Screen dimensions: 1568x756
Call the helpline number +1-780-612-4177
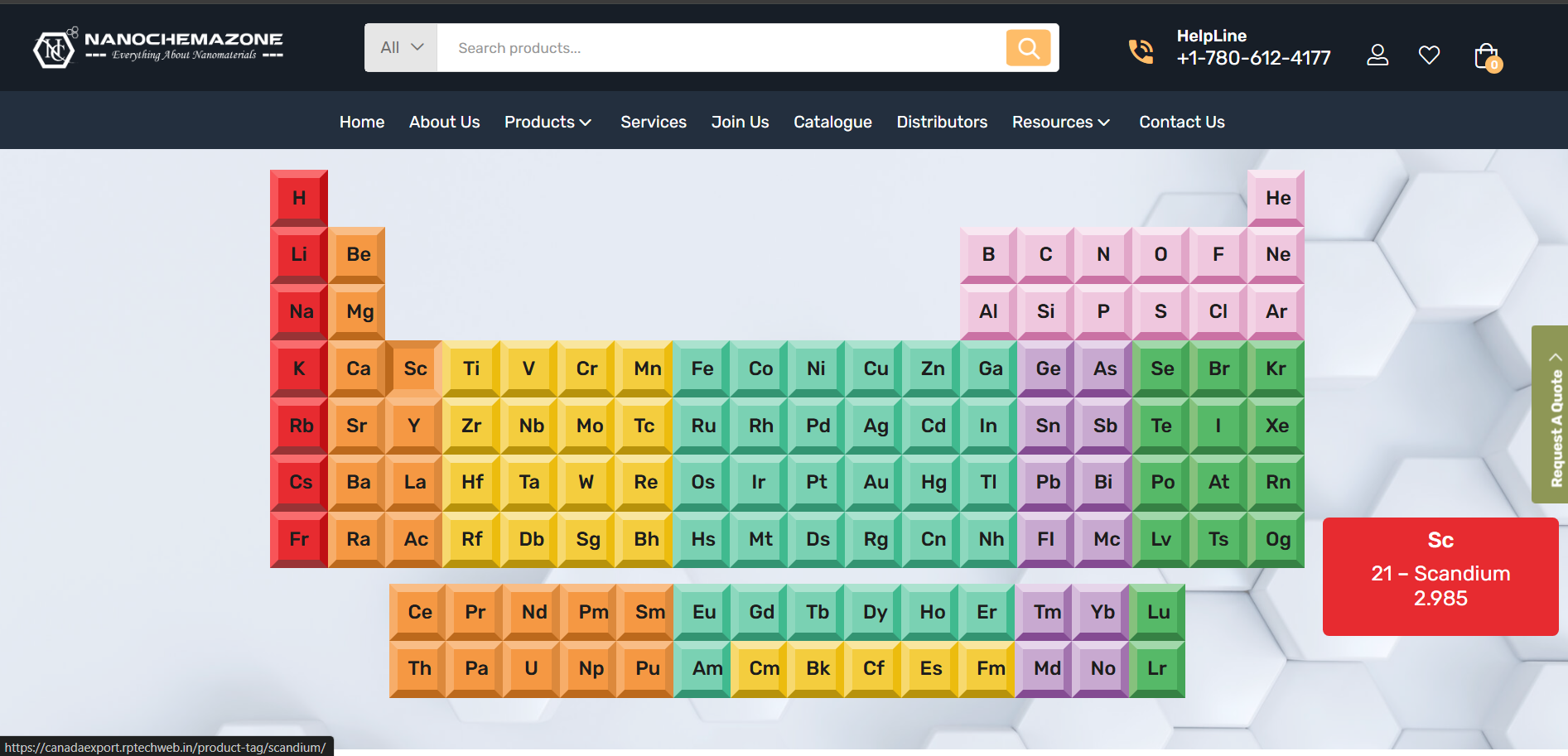click(1253, 58)
